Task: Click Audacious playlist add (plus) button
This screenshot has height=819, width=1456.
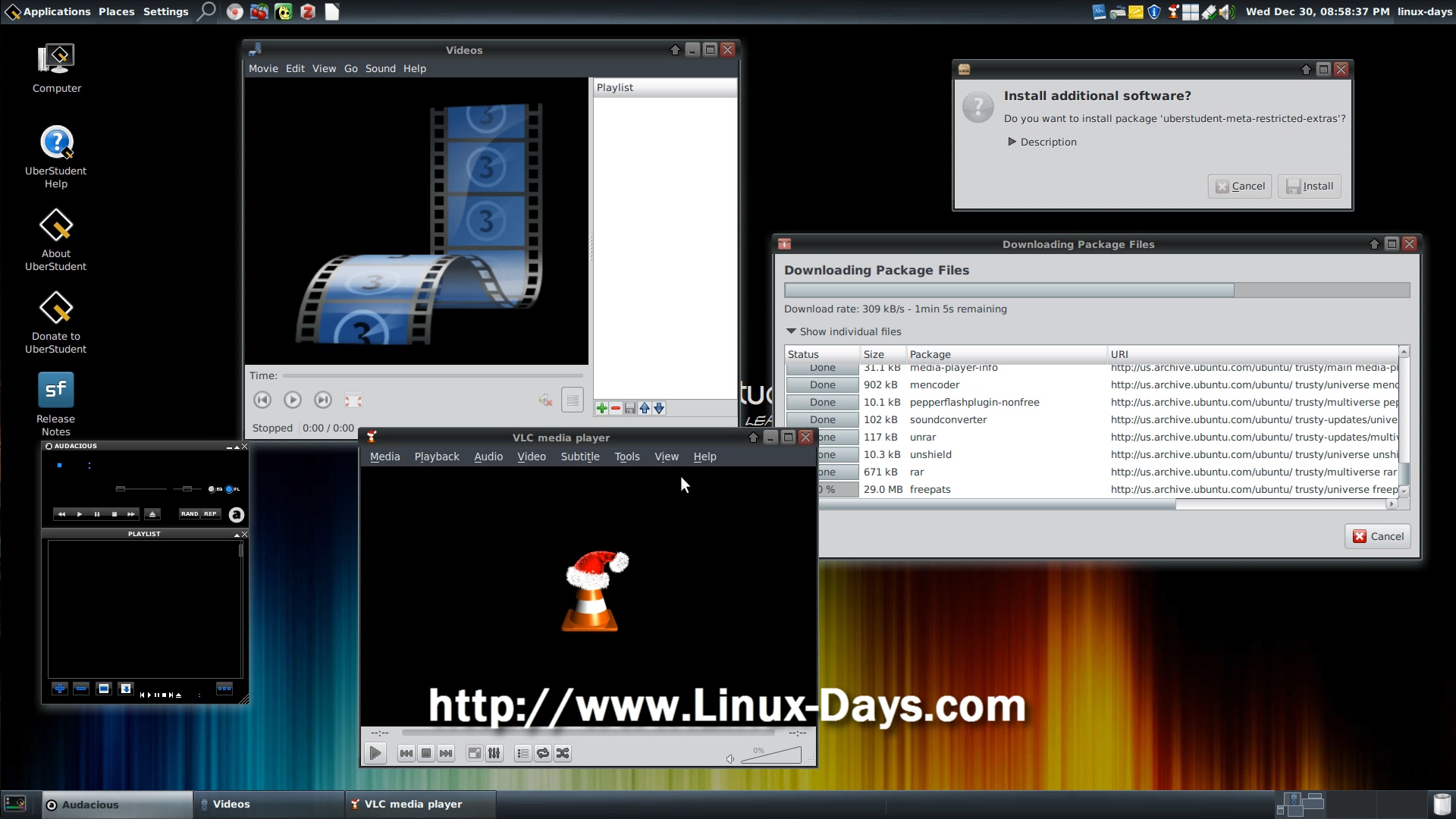Action: click(59, 689)
